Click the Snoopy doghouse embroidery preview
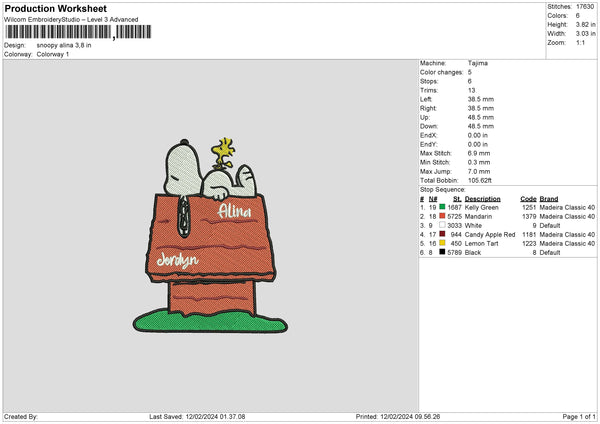Screen dimensions: 600x424 pyautogui.click(x=210, y=235)
